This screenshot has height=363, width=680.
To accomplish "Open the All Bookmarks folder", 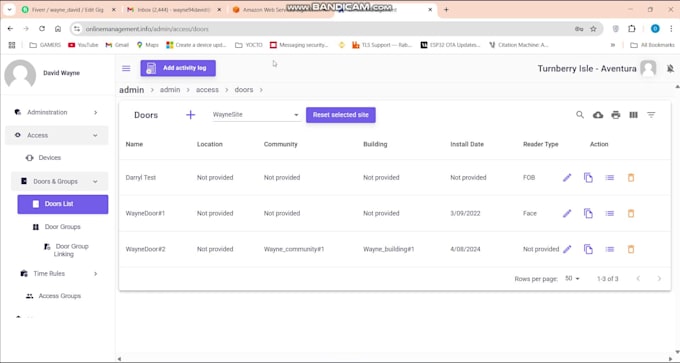I will coord(652,45).
